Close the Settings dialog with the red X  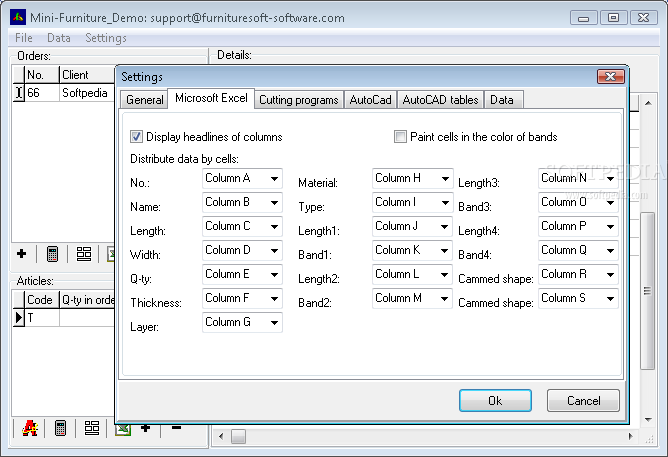(610, 77)
